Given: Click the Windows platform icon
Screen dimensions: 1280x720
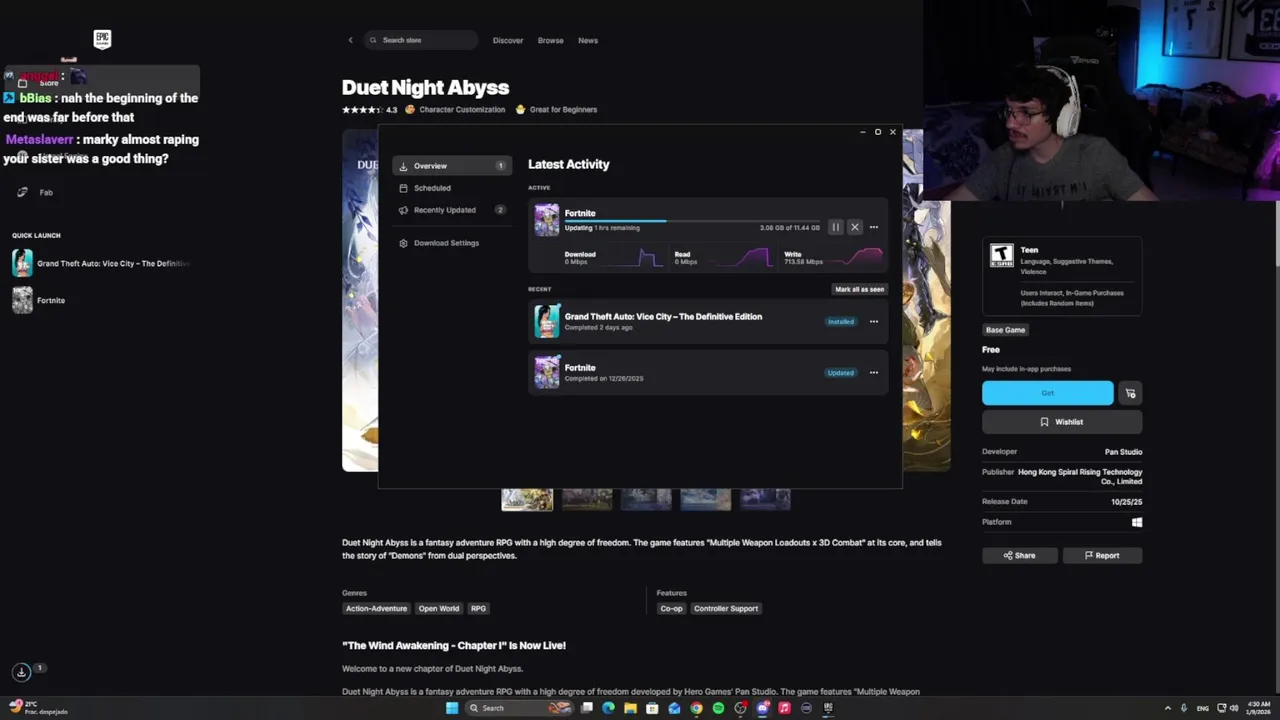Looking at the screenshot, I should [x=1137, y=522].
